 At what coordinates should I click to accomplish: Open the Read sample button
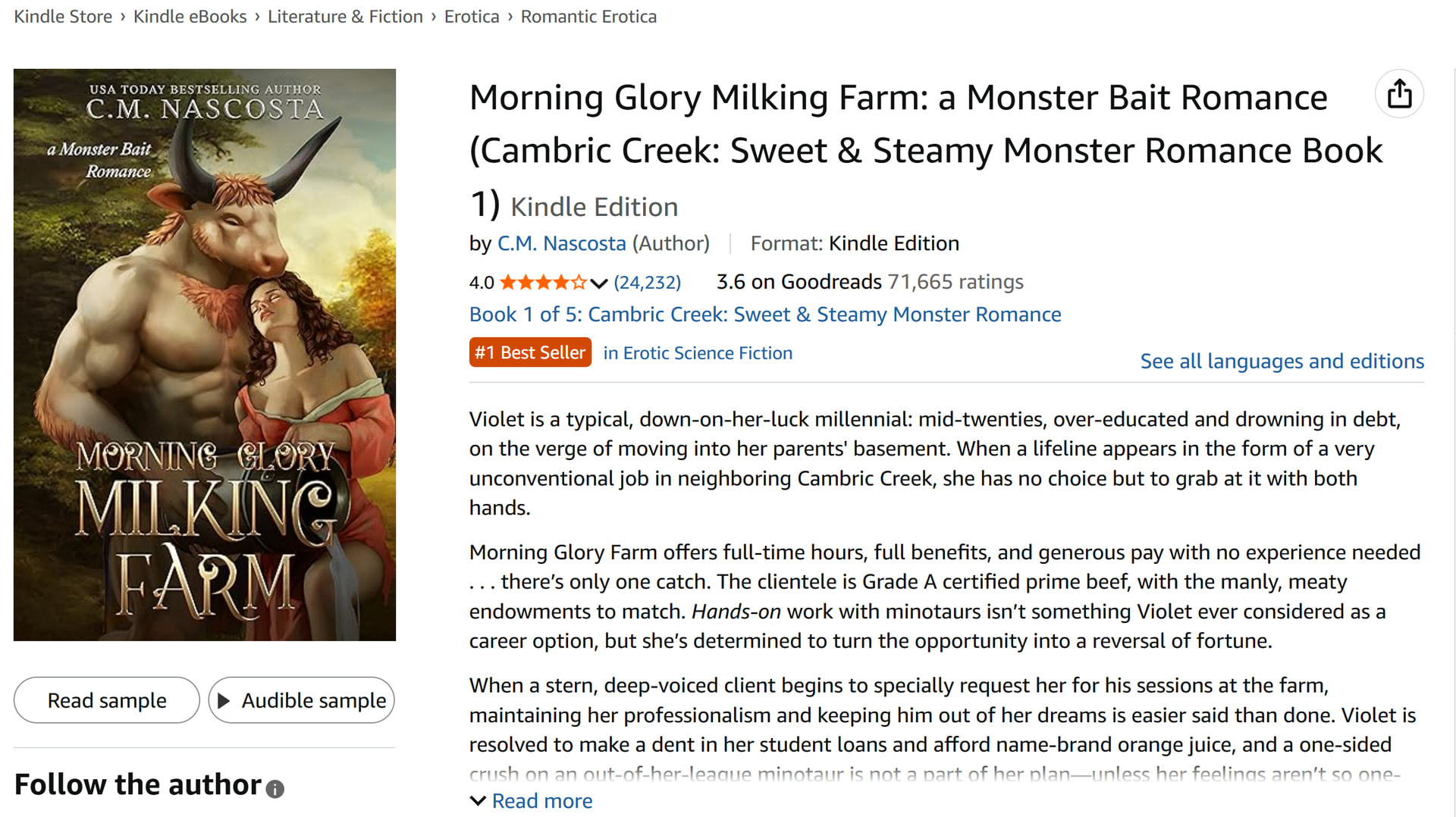coord(107,700)
